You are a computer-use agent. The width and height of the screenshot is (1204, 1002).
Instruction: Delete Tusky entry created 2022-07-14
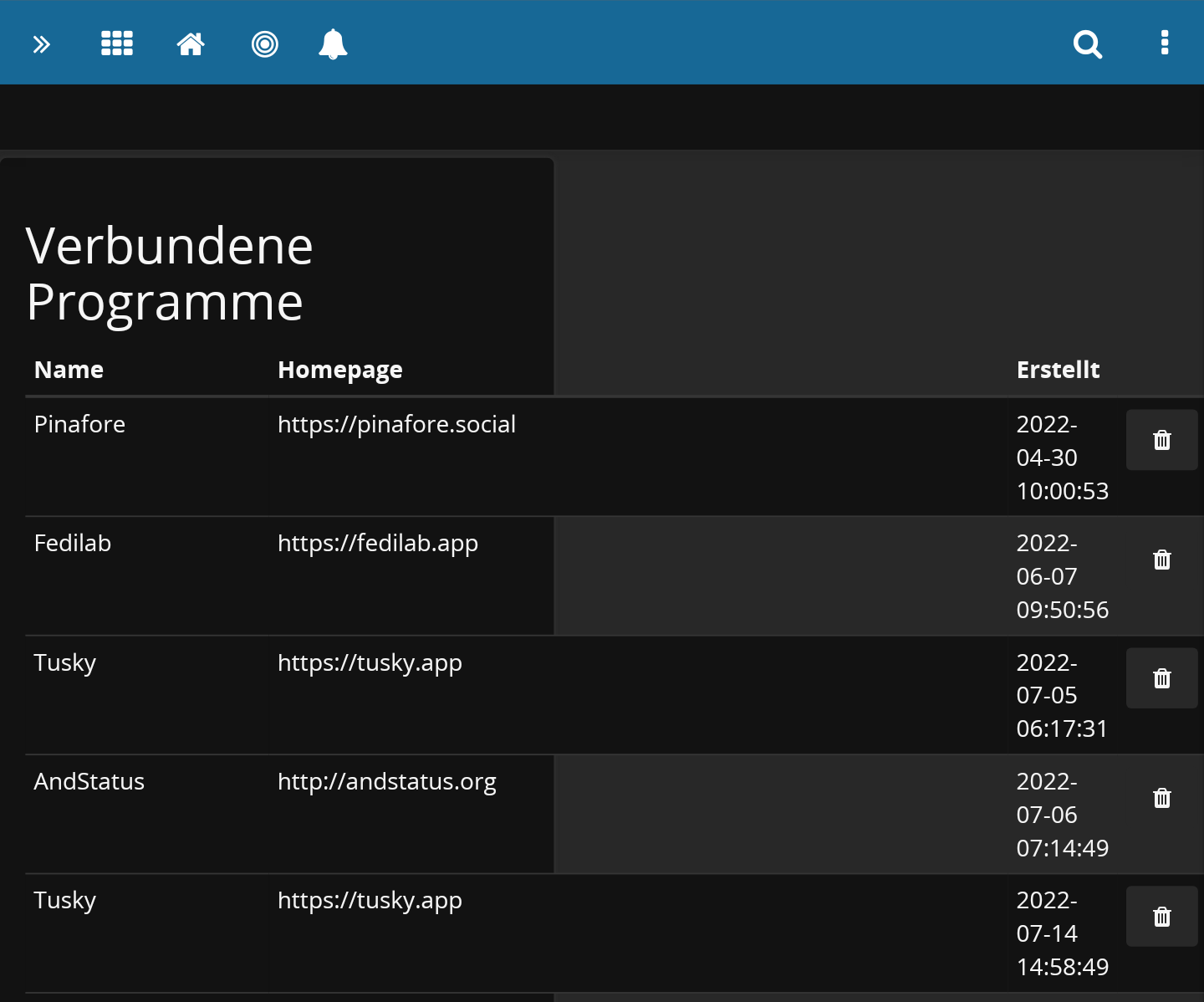(x=1161, y=917)
